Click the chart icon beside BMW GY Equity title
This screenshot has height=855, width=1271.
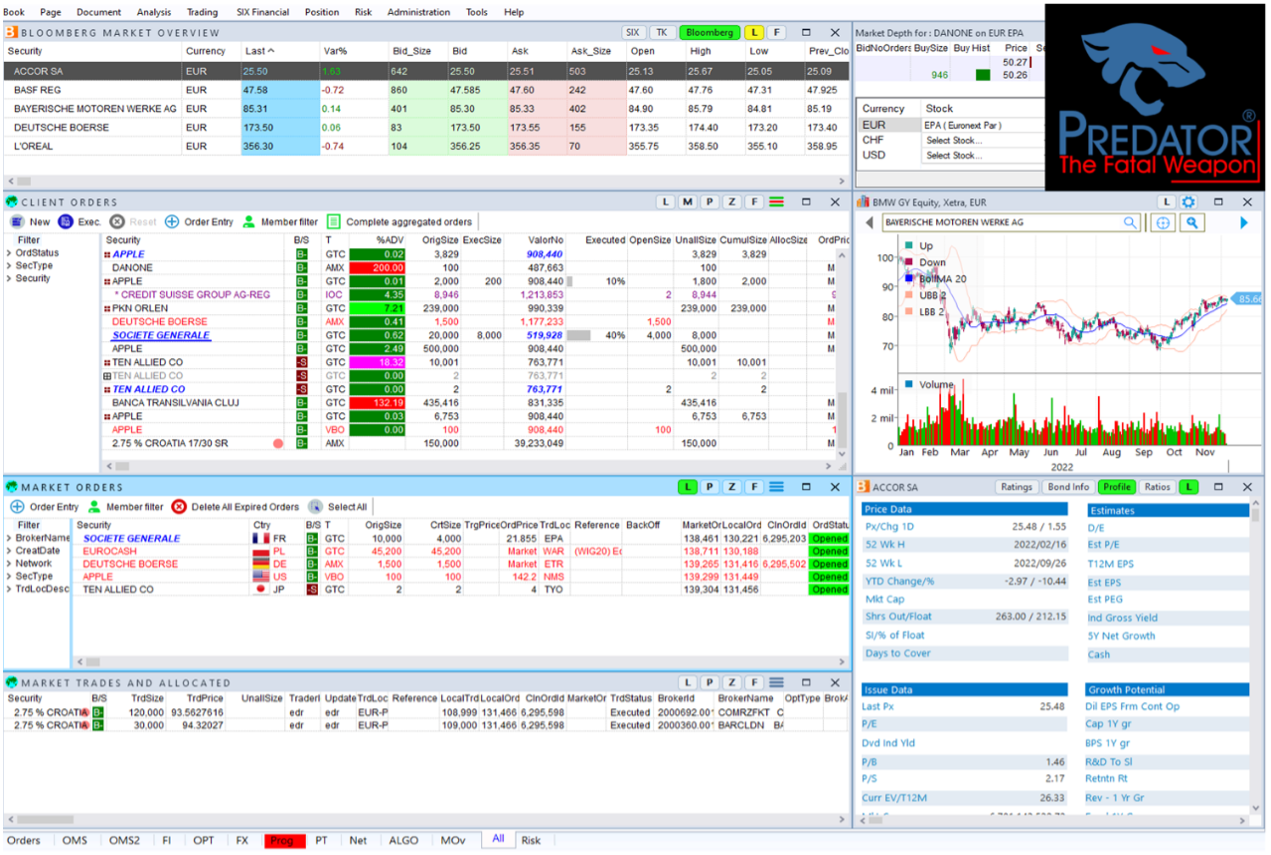click(865, 202)
